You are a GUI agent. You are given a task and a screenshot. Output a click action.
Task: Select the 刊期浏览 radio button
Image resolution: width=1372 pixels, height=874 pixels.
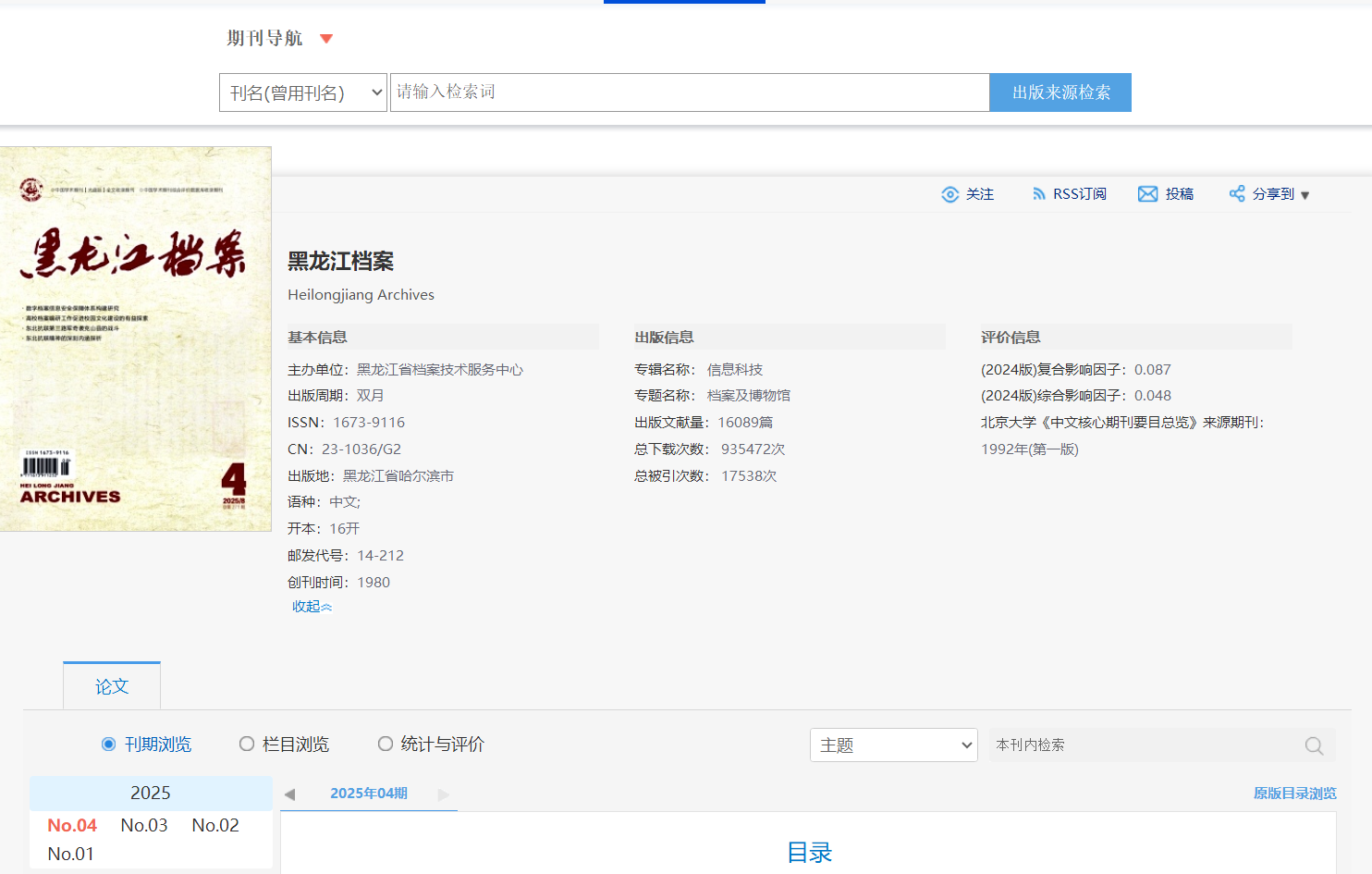(109, 745)
